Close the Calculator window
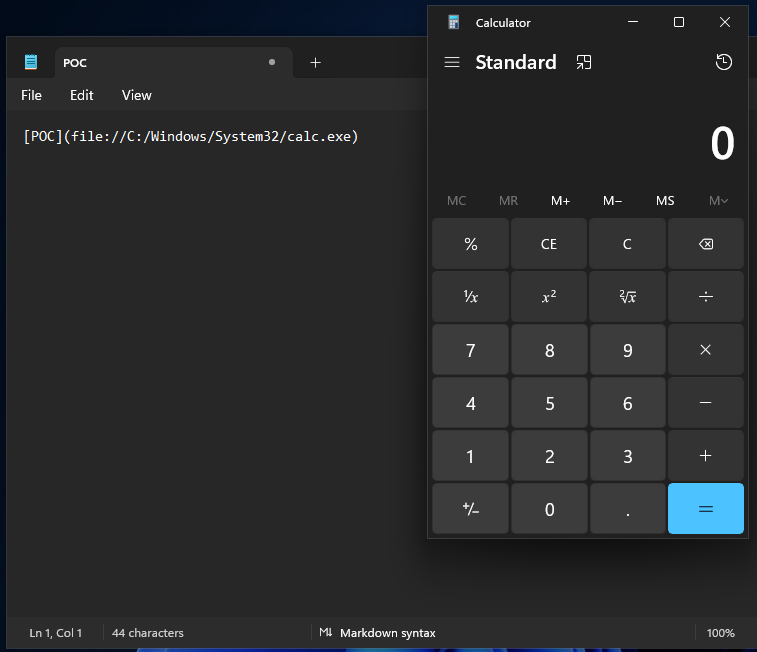 [725, 22]
